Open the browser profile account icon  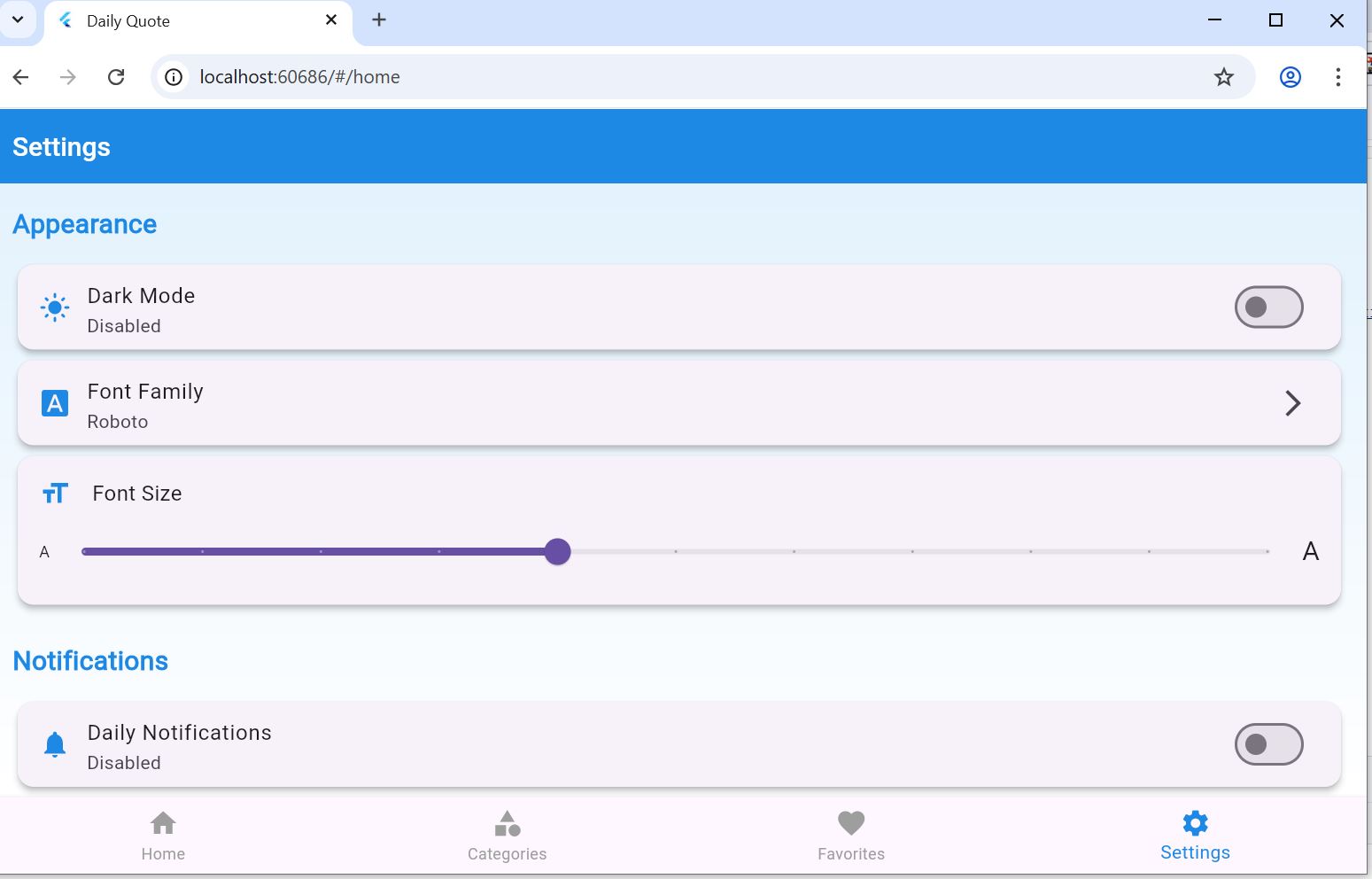(1290, 77)
